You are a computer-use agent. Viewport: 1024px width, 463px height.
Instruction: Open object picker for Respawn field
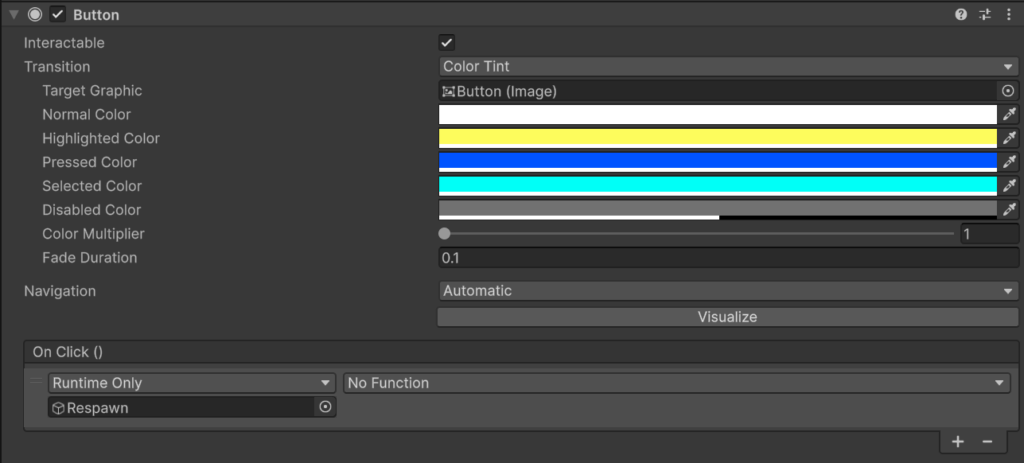[x=325, y=407]
